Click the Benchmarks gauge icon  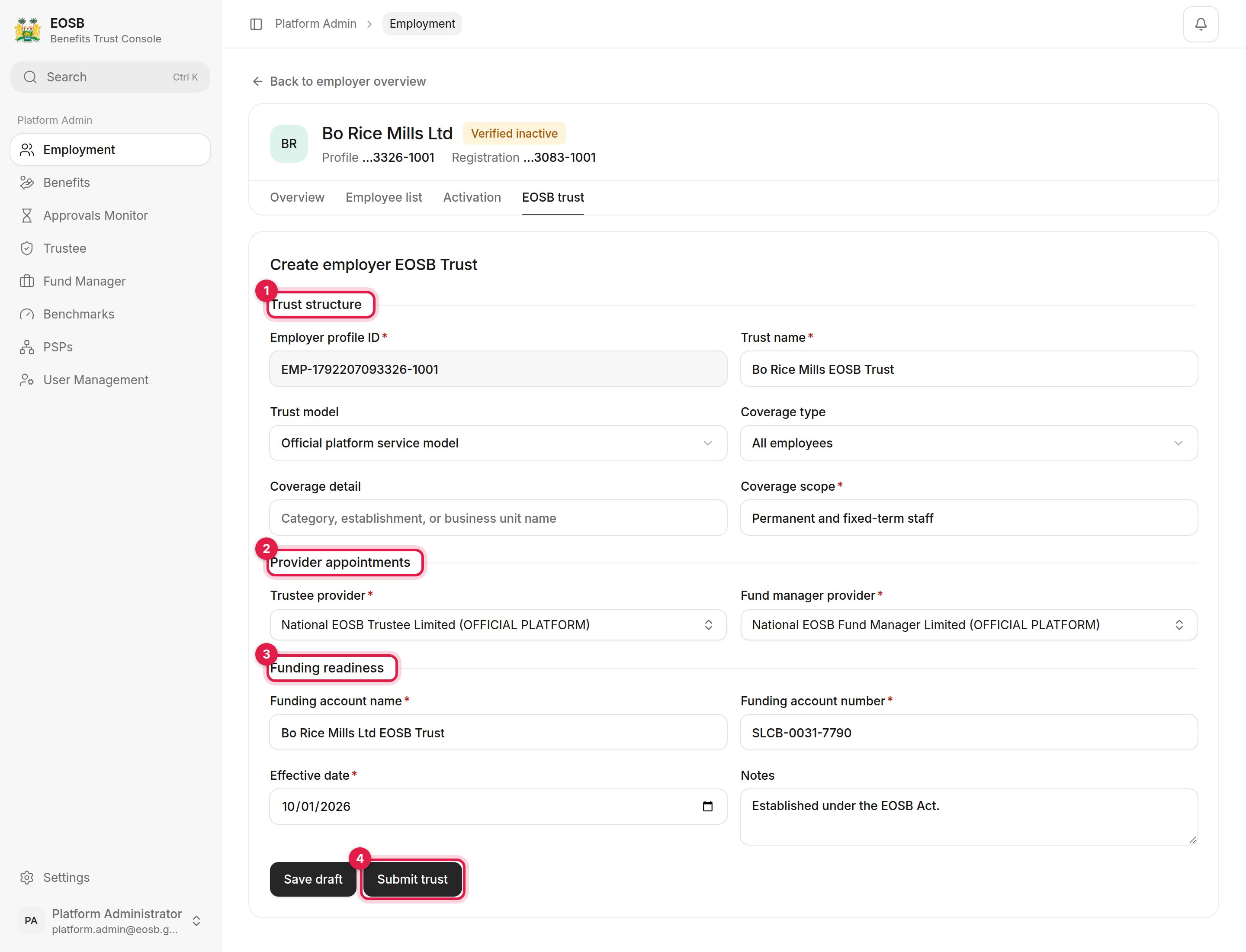(27, 314)
